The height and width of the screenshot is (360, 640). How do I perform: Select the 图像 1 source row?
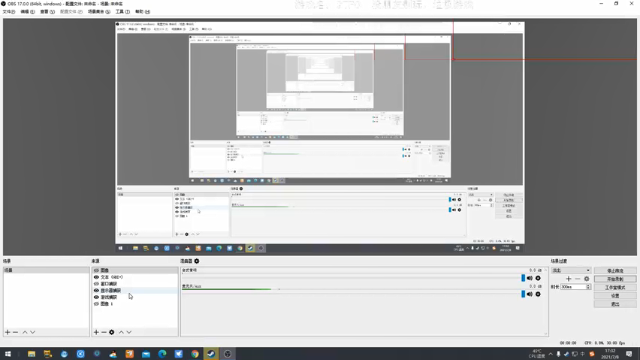pyautogui.click(x=135, y=304)
